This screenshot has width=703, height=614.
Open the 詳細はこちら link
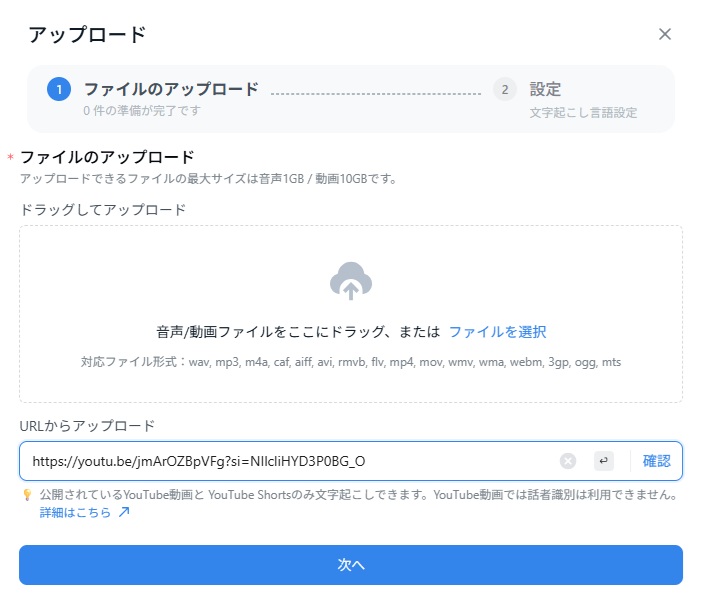click(75, 512)
